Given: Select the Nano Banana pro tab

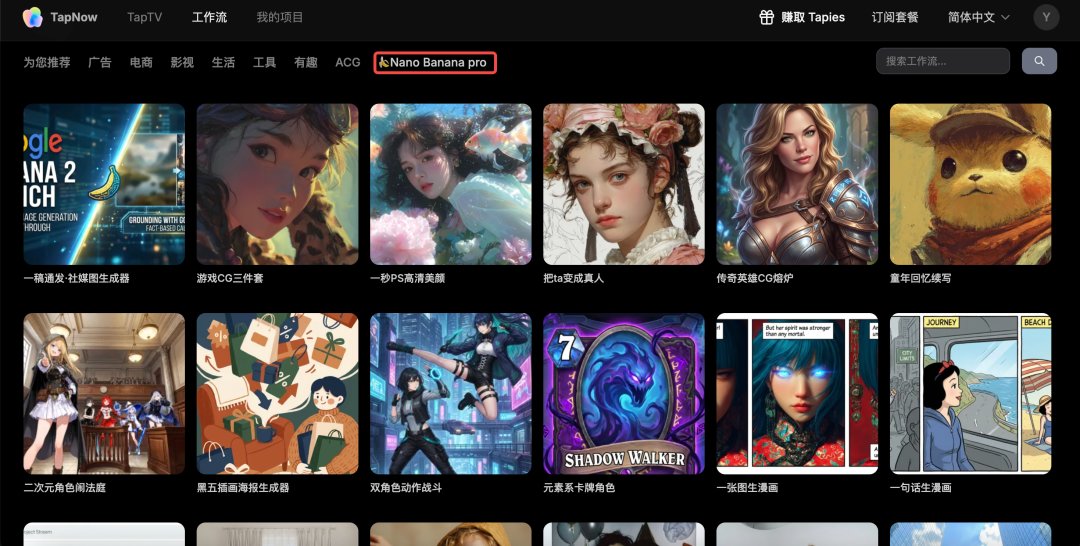Looking at the screenshot, I should tap(435, 63).
